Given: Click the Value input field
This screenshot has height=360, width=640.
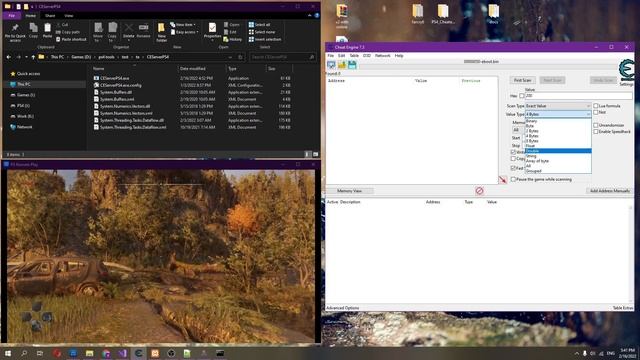Looking at the screenshot, I should (579, 96).
